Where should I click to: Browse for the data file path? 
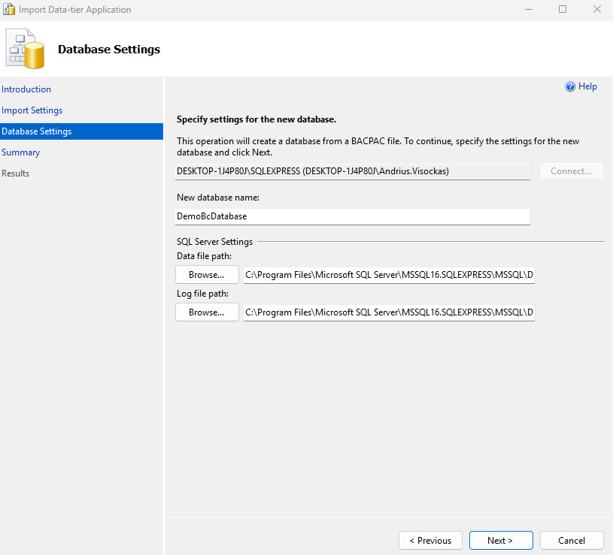pos(207,275)
